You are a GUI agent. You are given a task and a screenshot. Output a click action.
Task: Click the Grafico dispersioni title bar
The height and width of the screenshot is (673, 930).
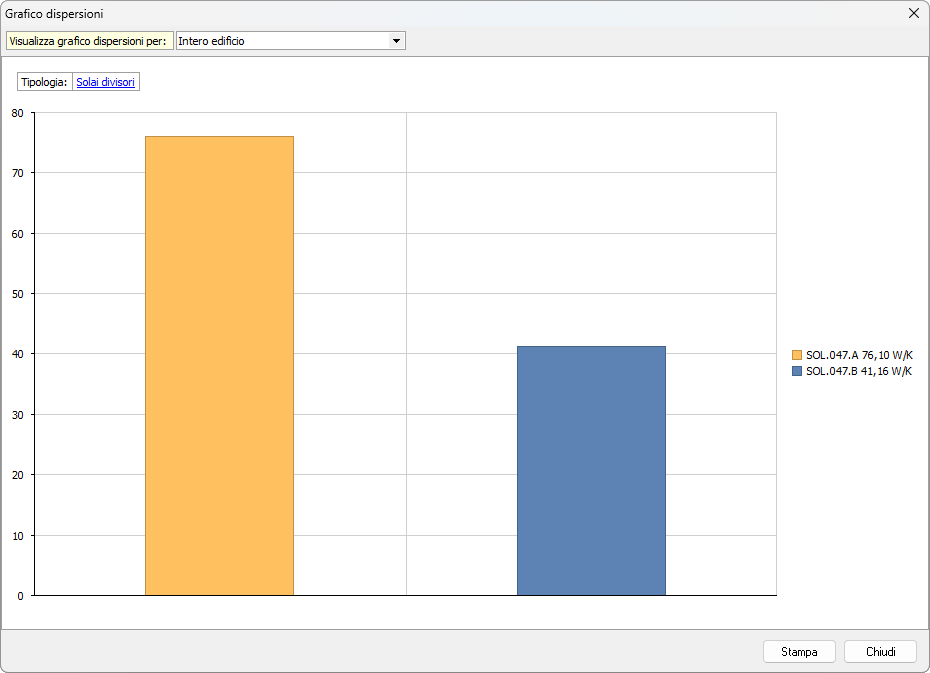400,14
